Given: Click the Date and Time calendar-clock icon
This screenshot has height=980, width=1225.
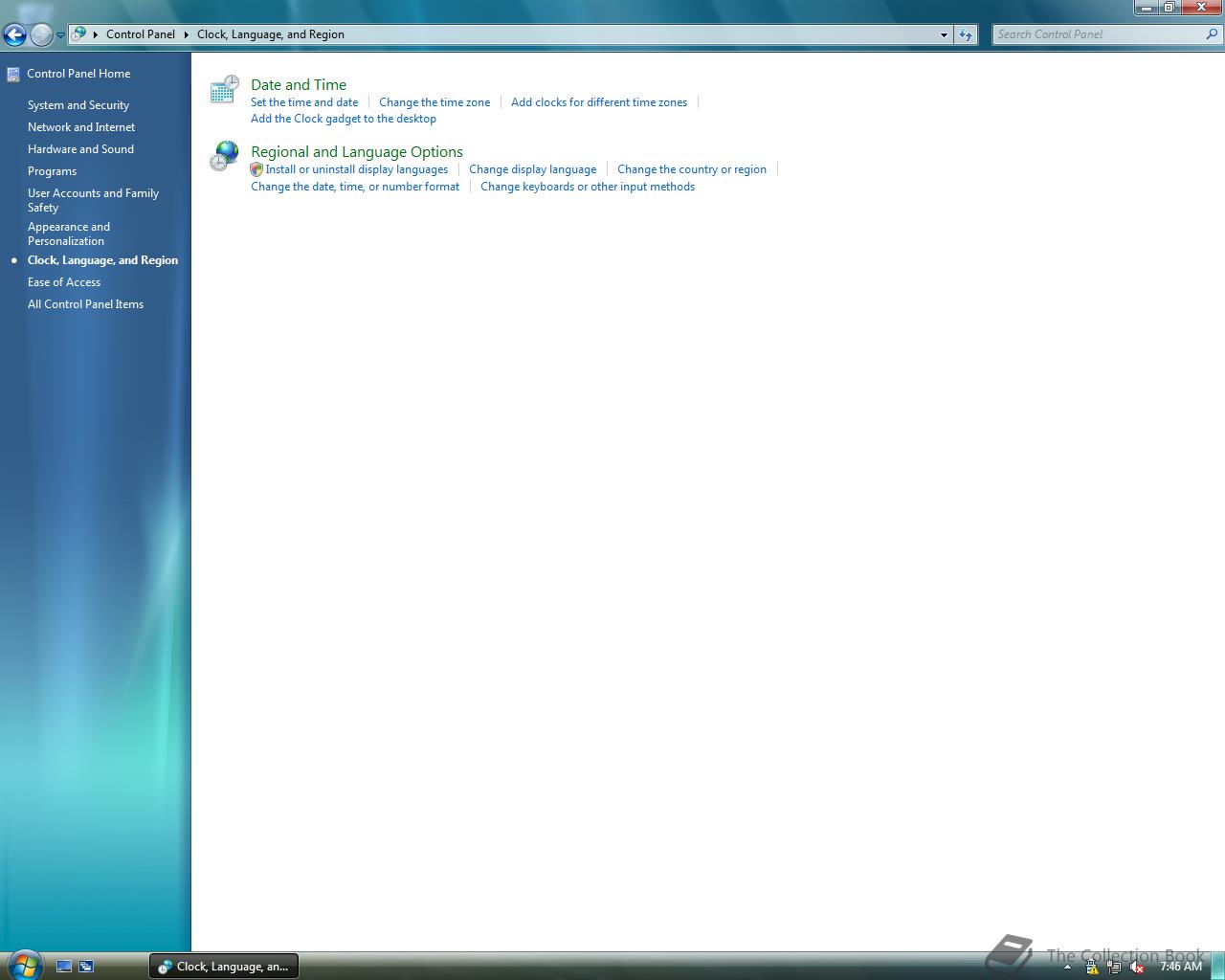Looking at the screenshot, I should tap(224, 89).
